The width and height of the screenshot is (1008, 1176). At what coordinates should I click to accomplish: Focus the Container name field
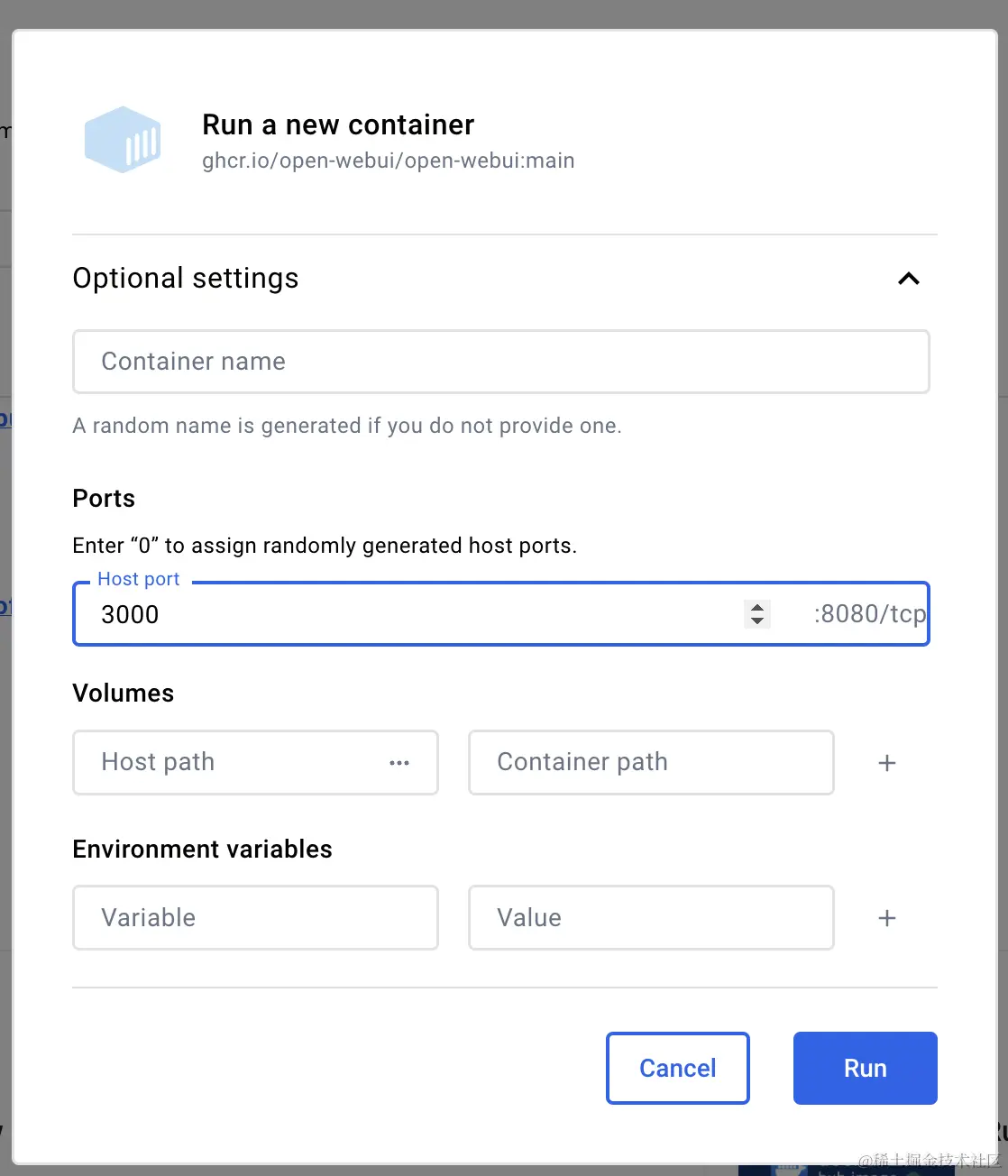(500, 362)
